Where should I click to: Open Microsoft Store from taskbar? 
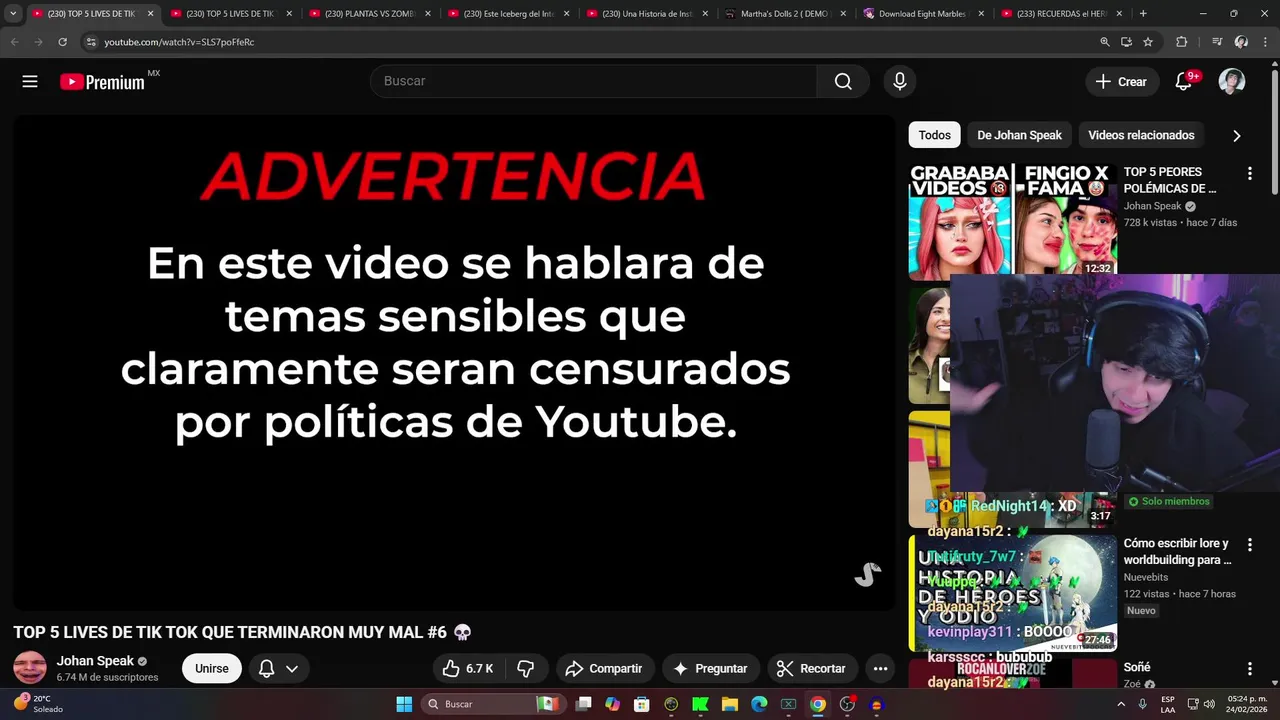point(642,704)
